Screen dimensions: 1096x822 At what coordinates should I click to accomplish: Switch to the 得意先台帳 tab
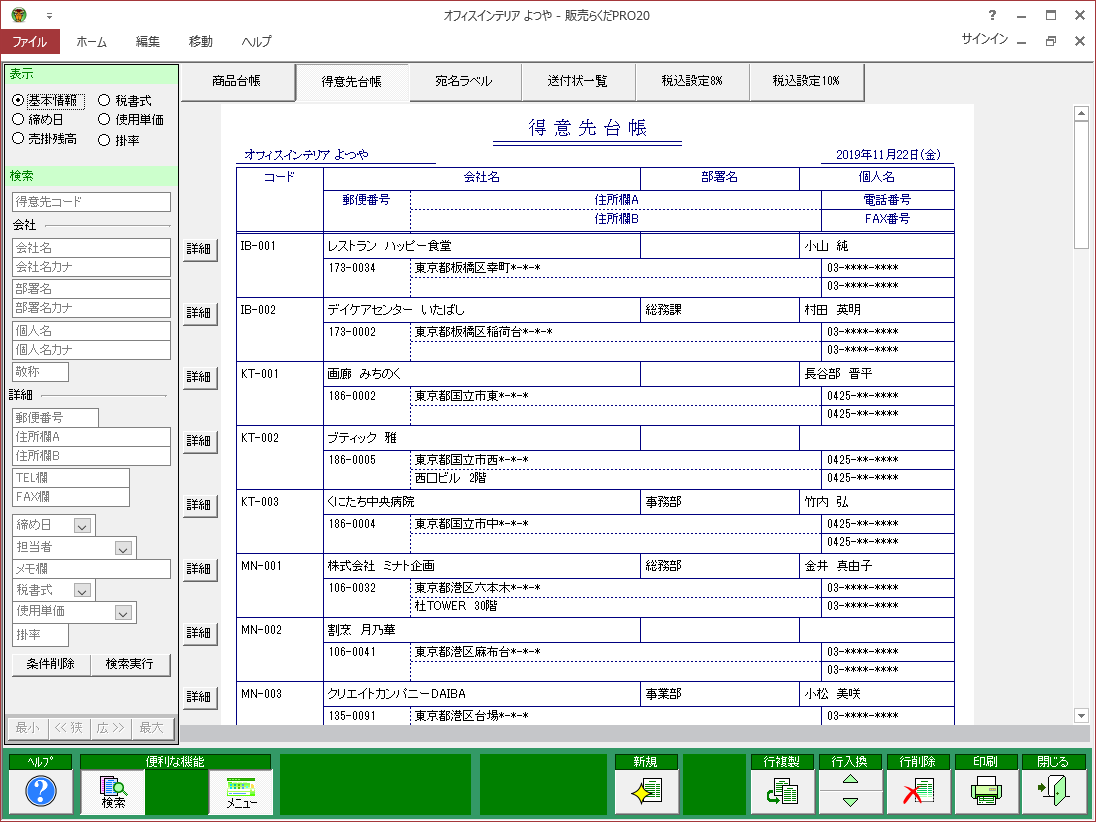click(x=352, y=82)
